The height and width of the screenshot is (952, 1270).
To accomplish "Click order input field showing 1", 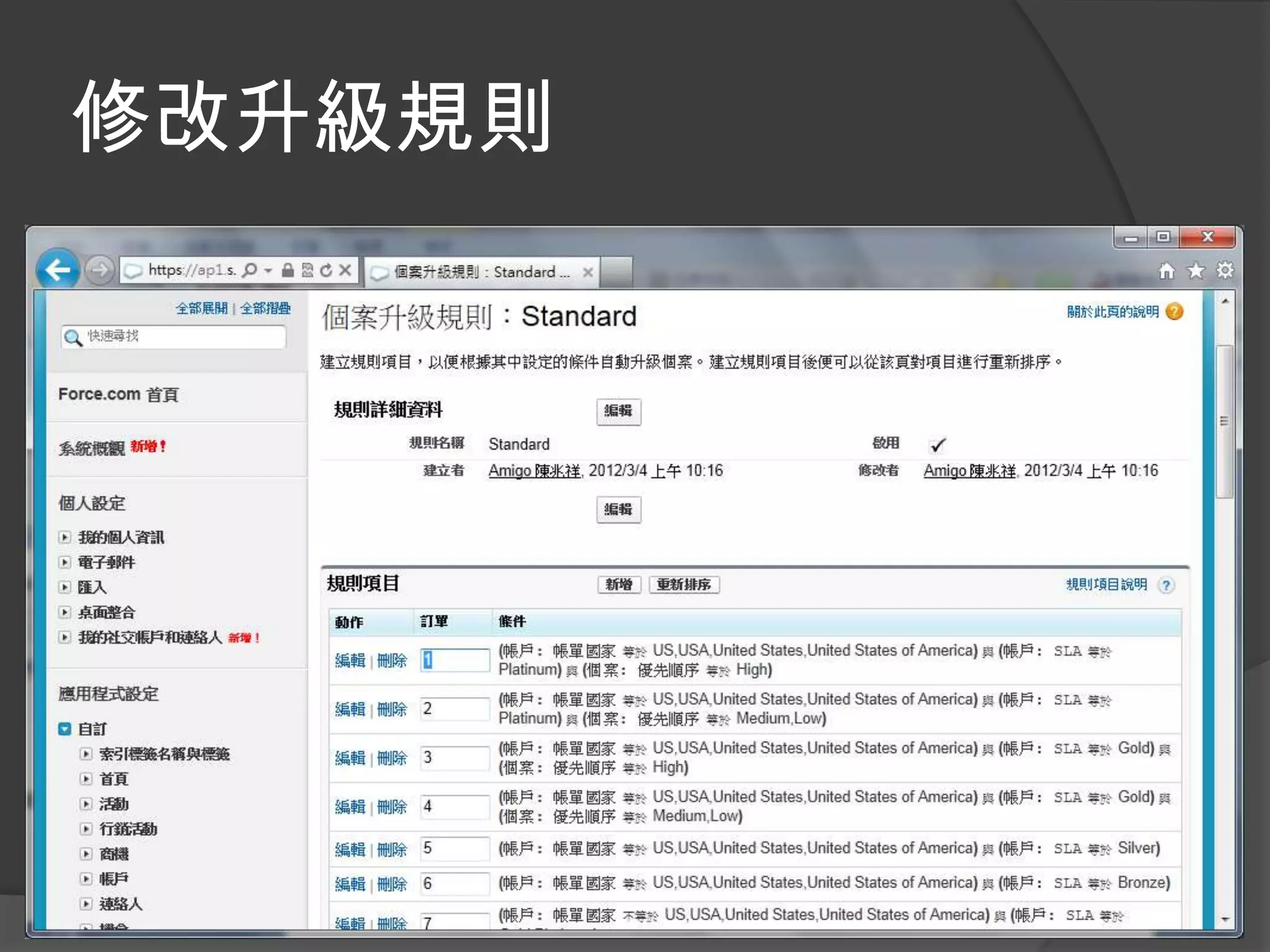I will coord(455,660).
